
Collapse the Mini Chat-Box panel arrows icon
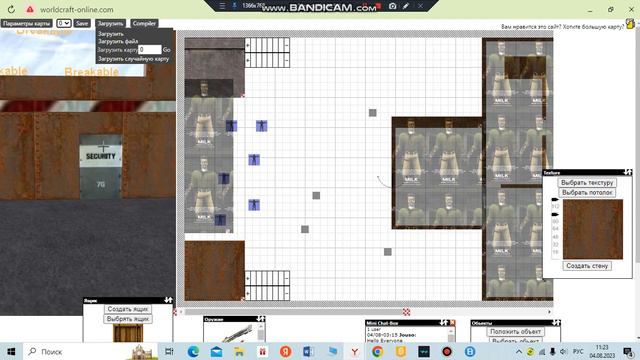(444, 322)
